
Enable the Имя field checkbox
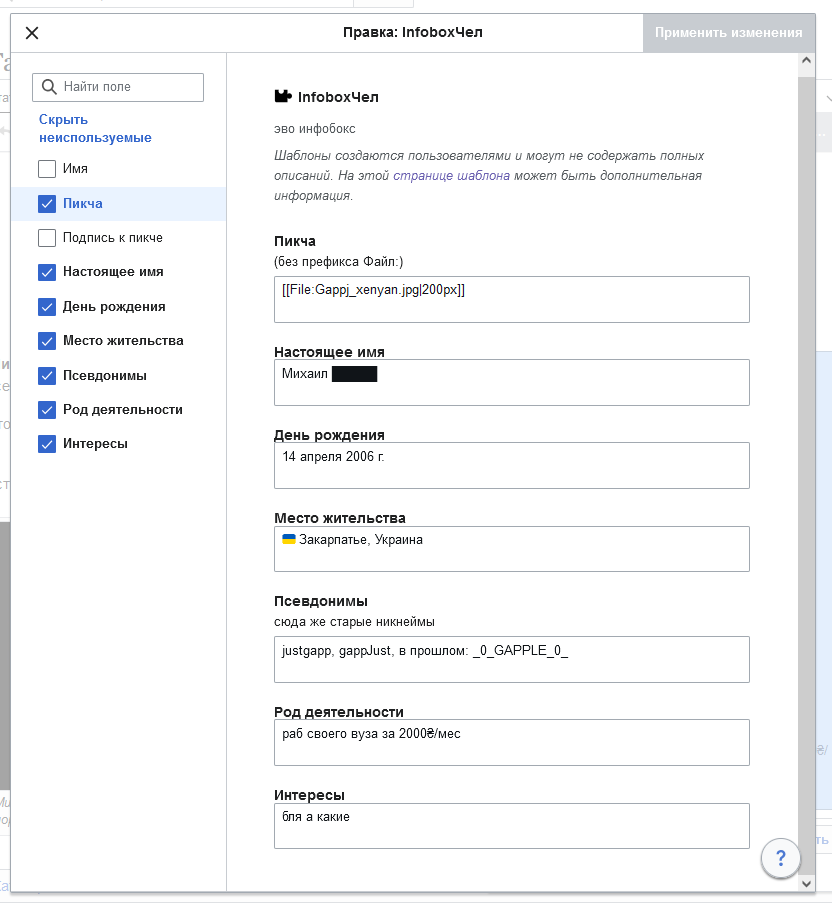coord(47,169)
